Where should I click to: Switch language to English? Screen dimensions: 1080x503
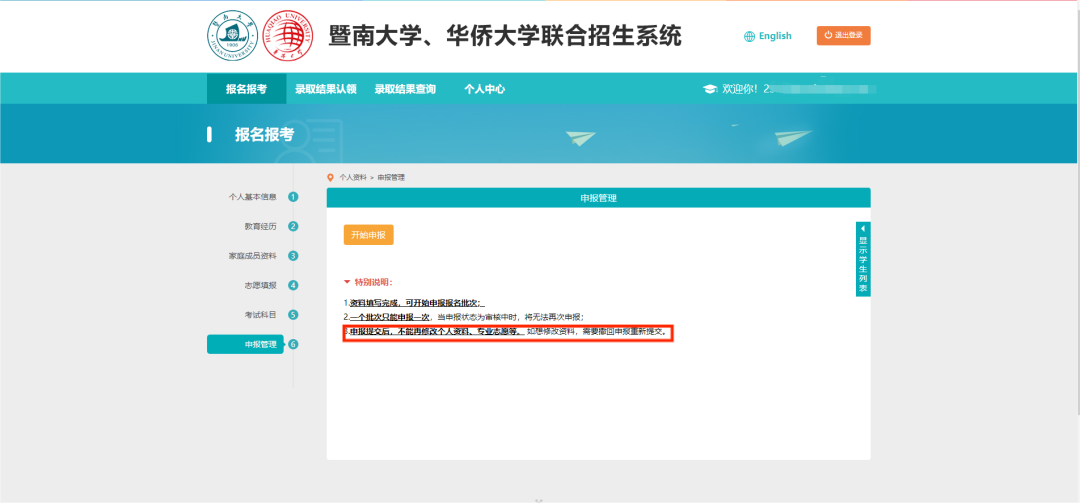(775, 36)
